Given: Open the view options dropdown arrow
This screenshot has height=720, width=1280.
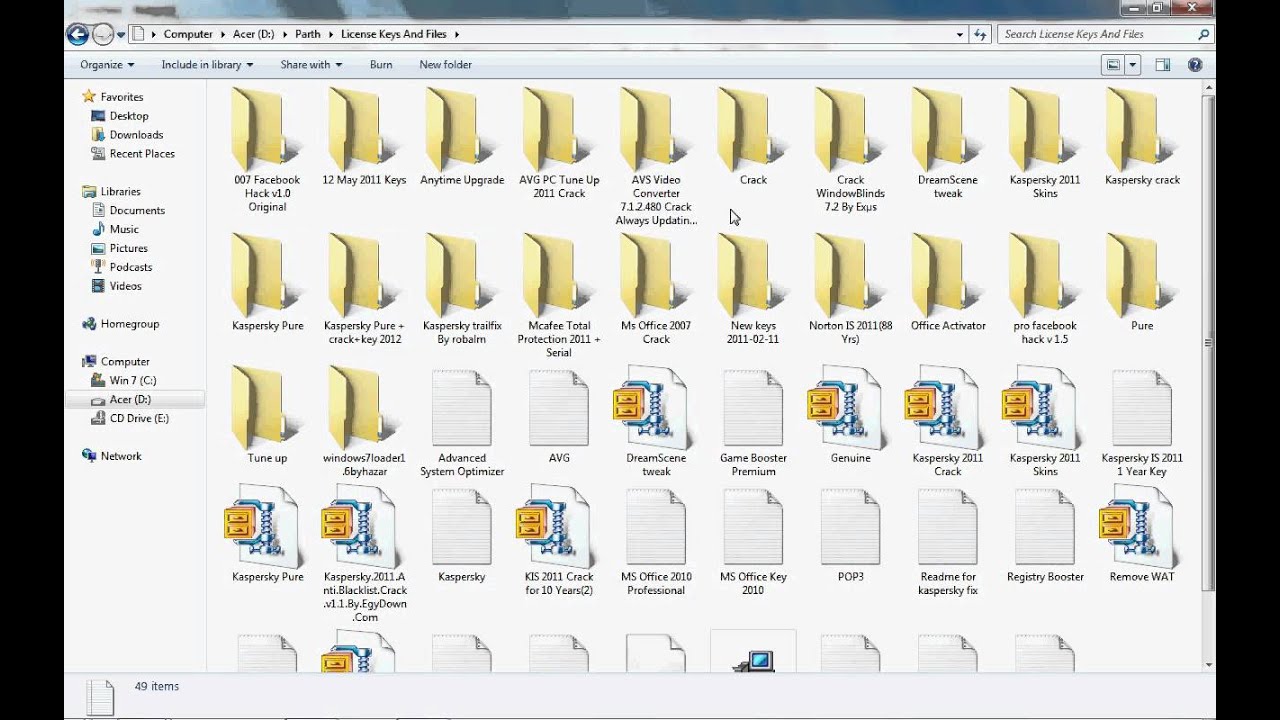Looking at the screenshot, I should (1133, 65).
